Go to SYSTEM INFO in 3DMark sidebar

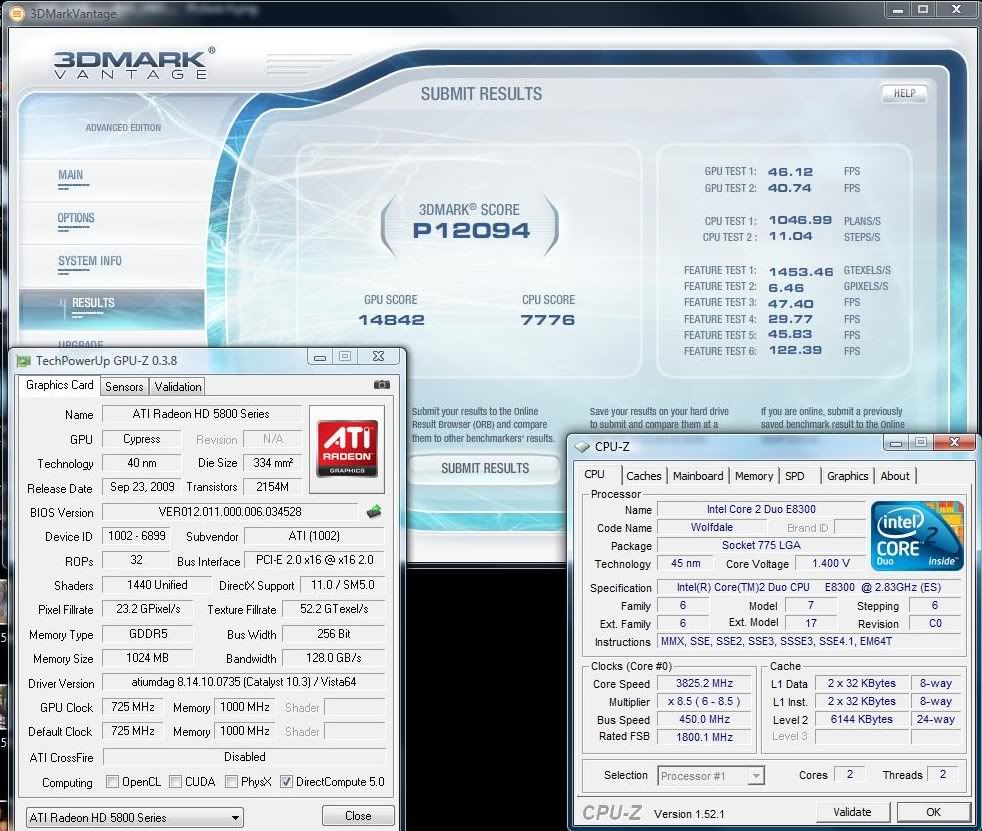click(90, 261)
